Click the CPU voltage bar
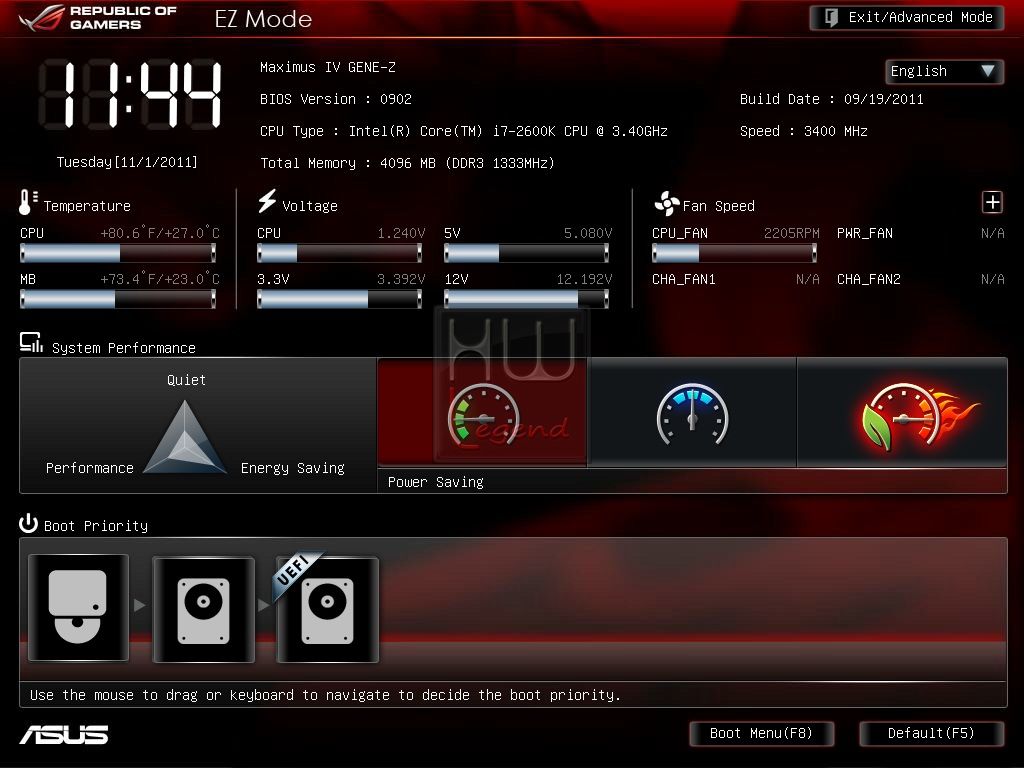The image size is (1024, 768). (x=340, y=253)
